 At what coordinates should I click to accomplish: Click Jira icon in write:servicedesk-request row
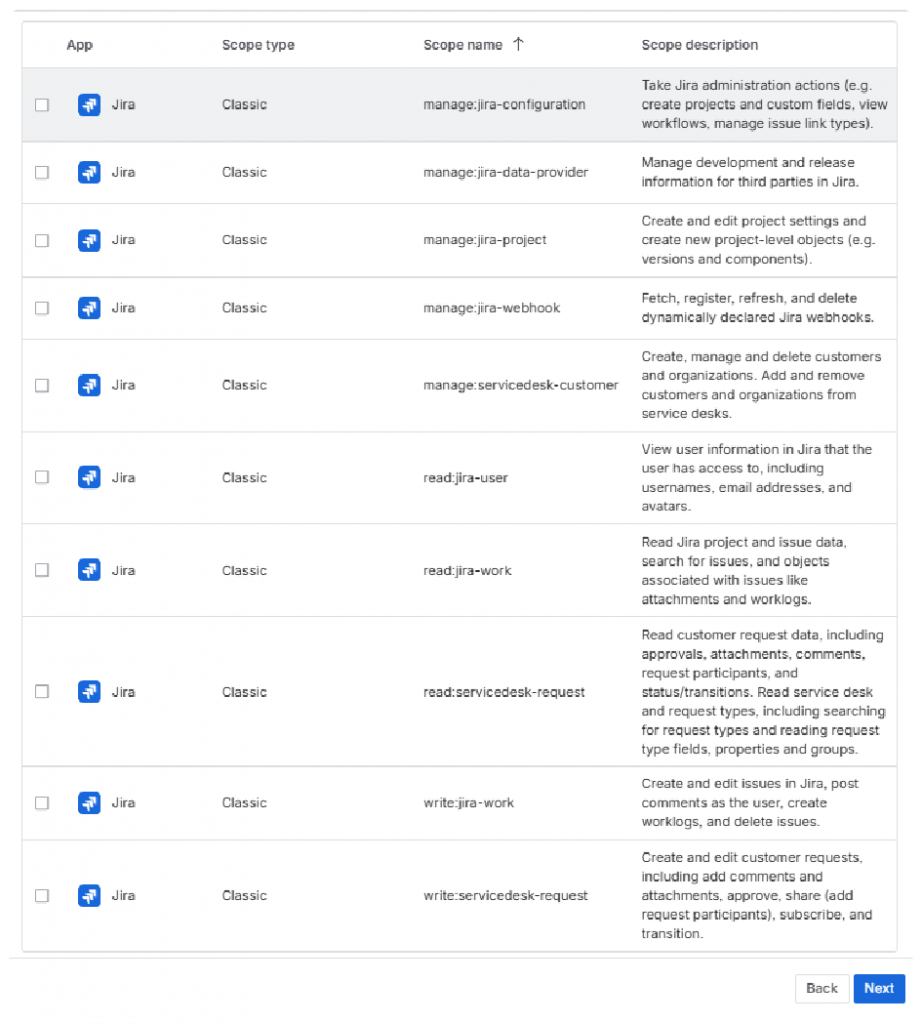89,895
